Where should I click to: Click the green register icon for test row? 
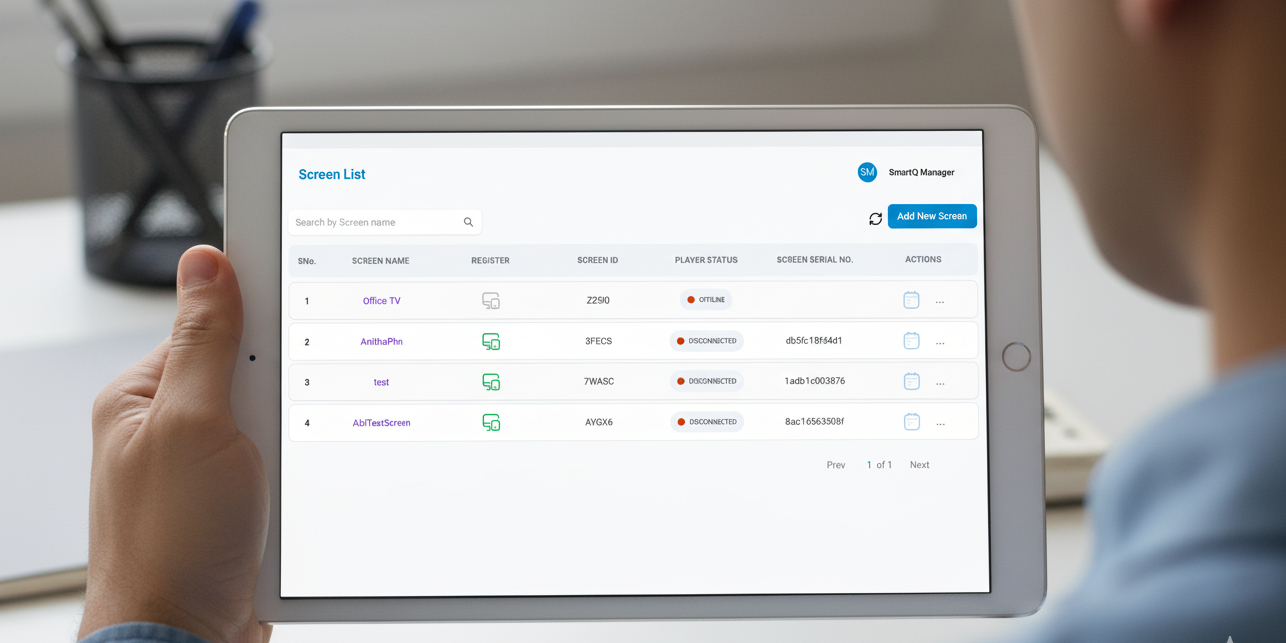491,382
